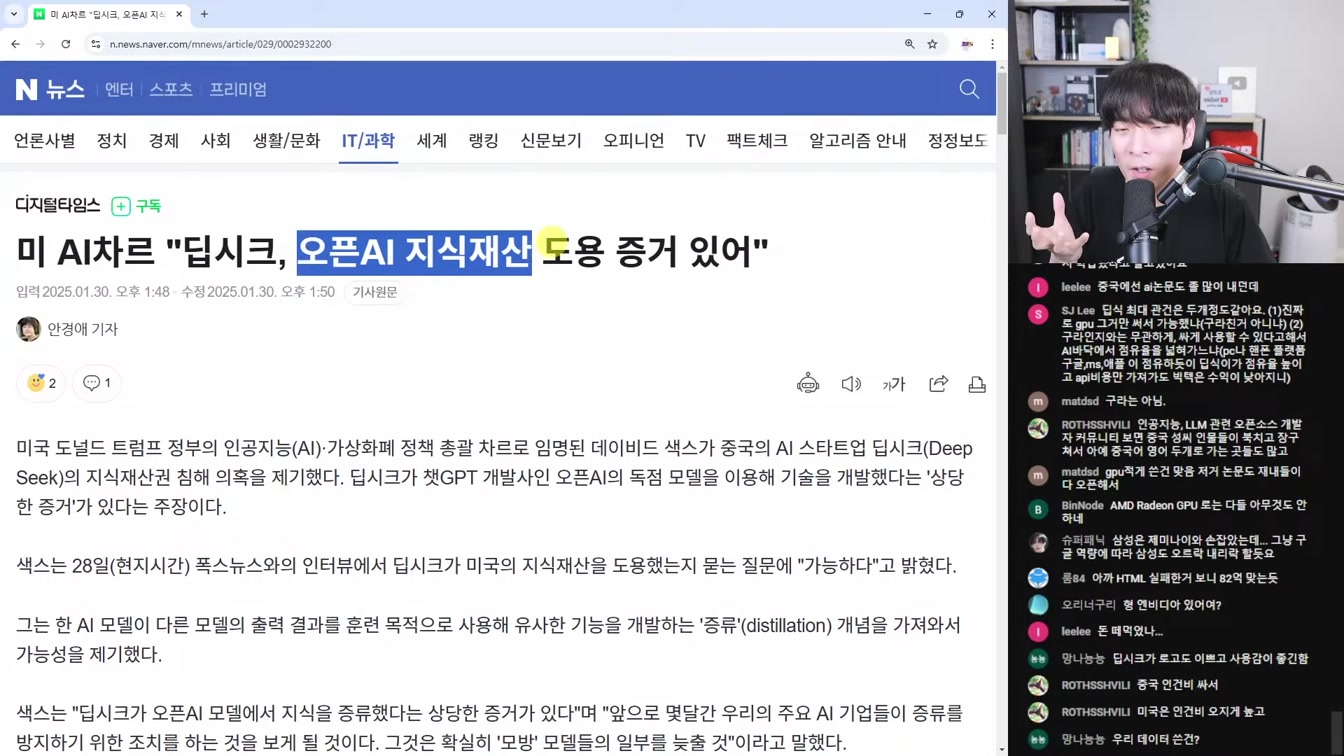Select the 정치 tab

(112, 141)
